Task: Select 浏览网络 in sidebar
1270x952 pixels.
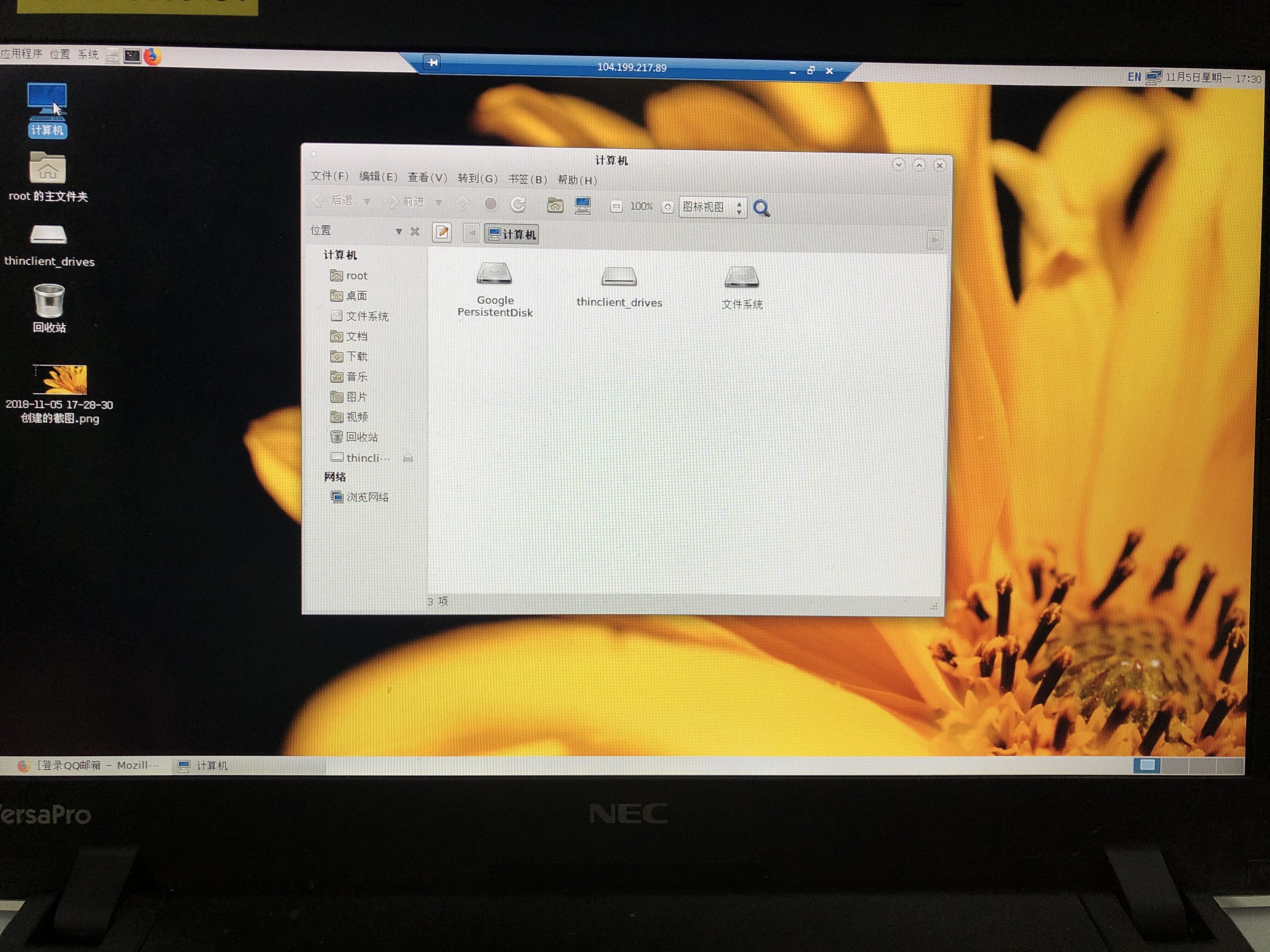Action: (360, 497)
